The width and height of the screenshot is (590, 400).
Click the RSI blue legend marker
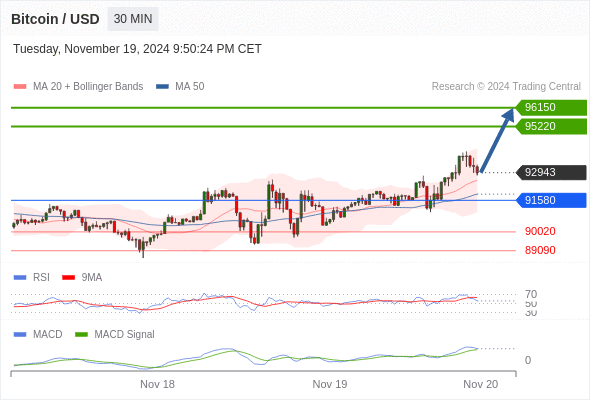pos(20,278)
